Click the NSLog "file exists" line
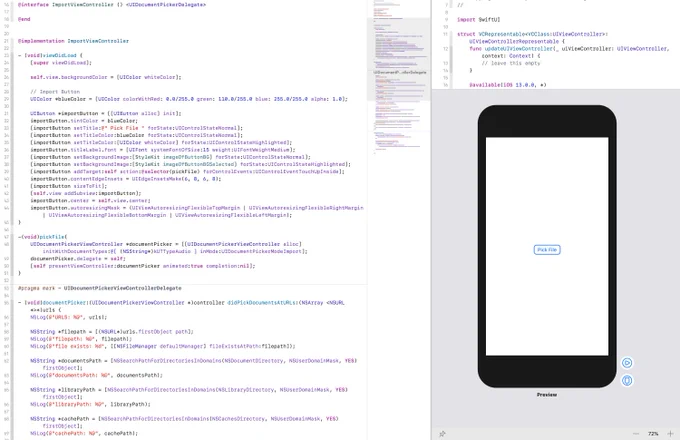This screenshot has width=680, height=440. point(163,346)
